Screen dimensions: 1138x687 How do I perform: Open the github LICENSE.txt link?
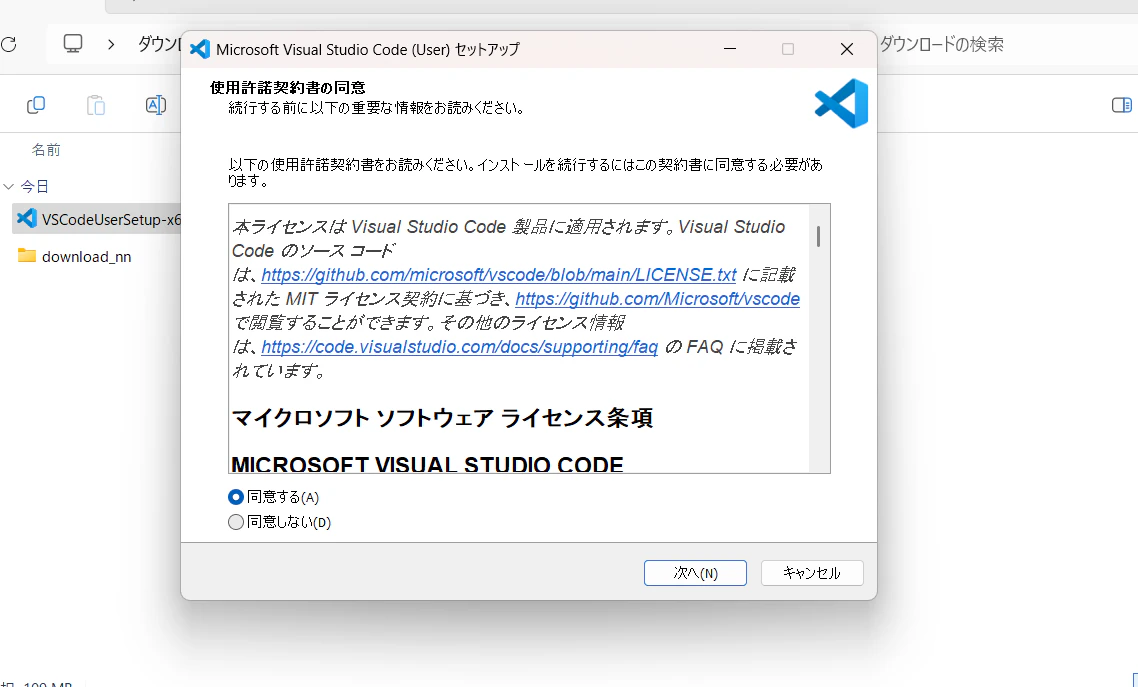[x=499, y=275]
